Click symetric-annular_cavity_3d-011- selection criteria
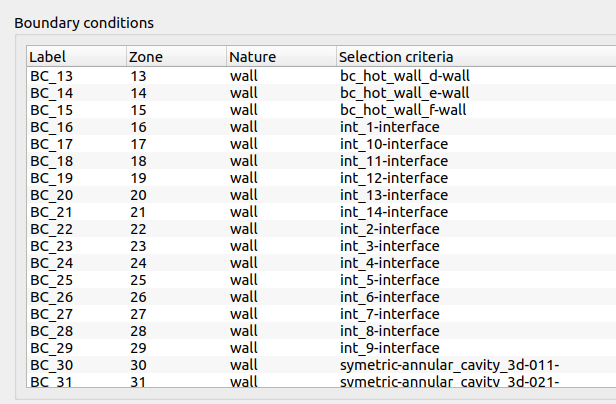This screenshot has width=616, height=404. point(449,365)
